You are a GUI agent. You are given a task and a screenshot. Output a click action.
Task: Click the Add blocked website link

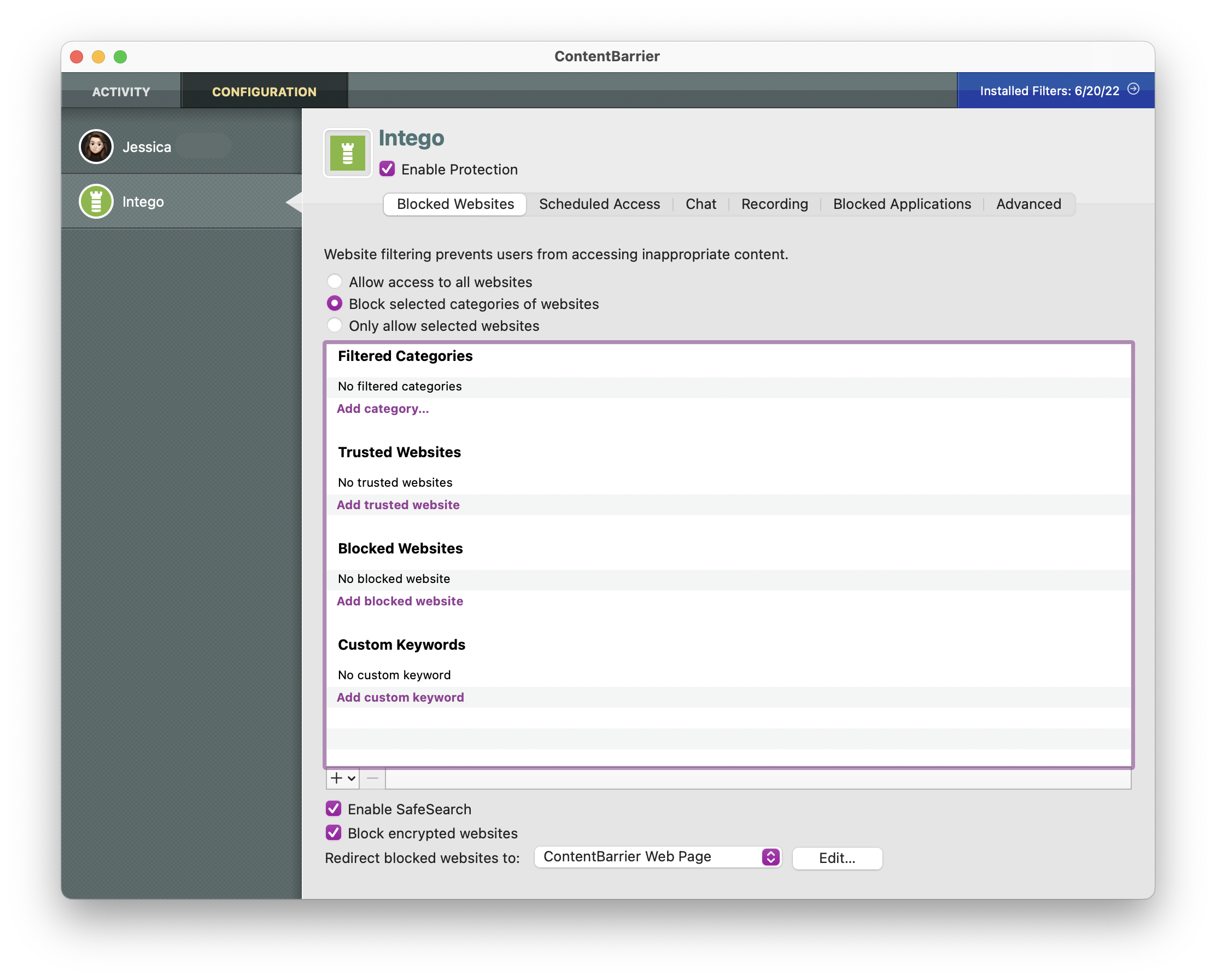(400, 602)
